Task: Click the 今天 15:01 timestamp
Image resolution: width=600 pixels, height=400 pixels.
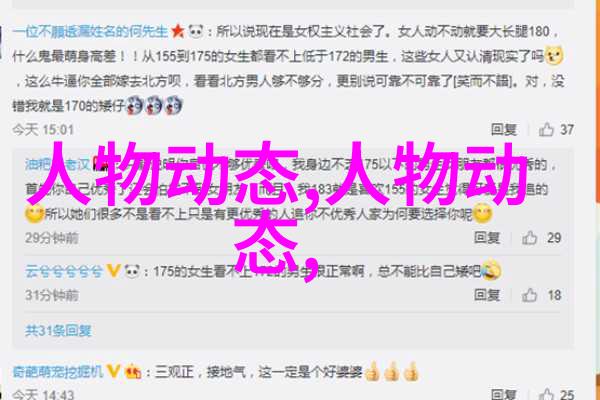Action: [43, 130]
